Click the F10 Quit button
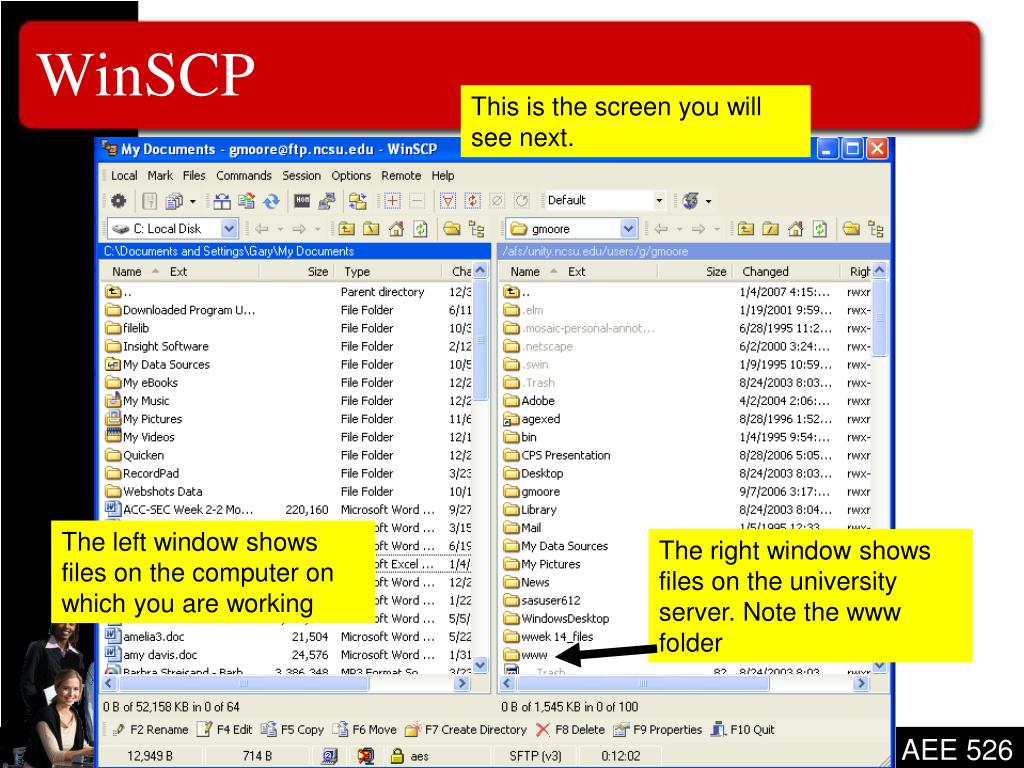This screenshot has height=768, width=1024. (x=743, y=729)
